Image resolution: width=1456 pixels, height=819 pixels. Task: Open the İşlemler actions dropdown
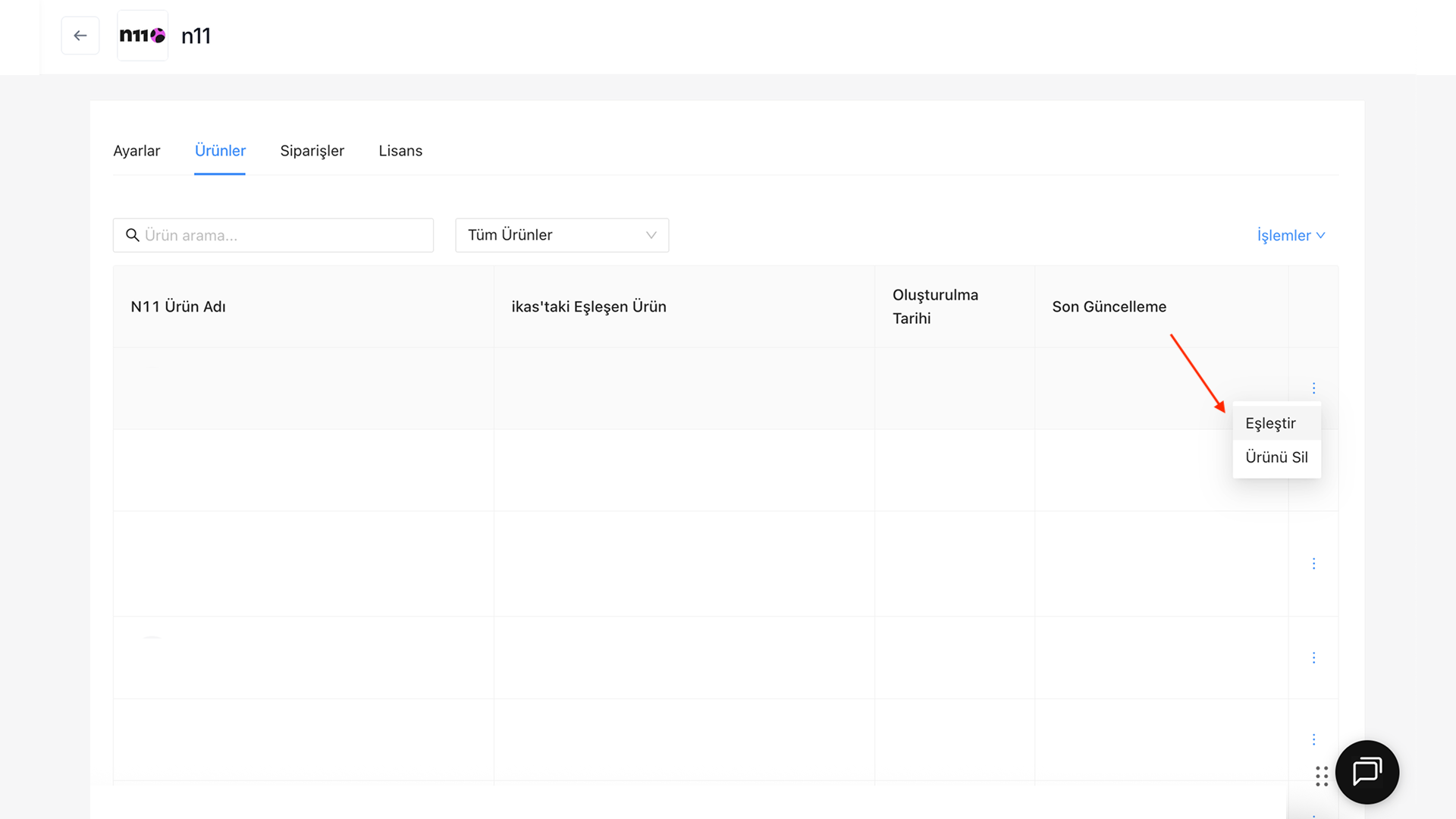tap(1291, 235)
